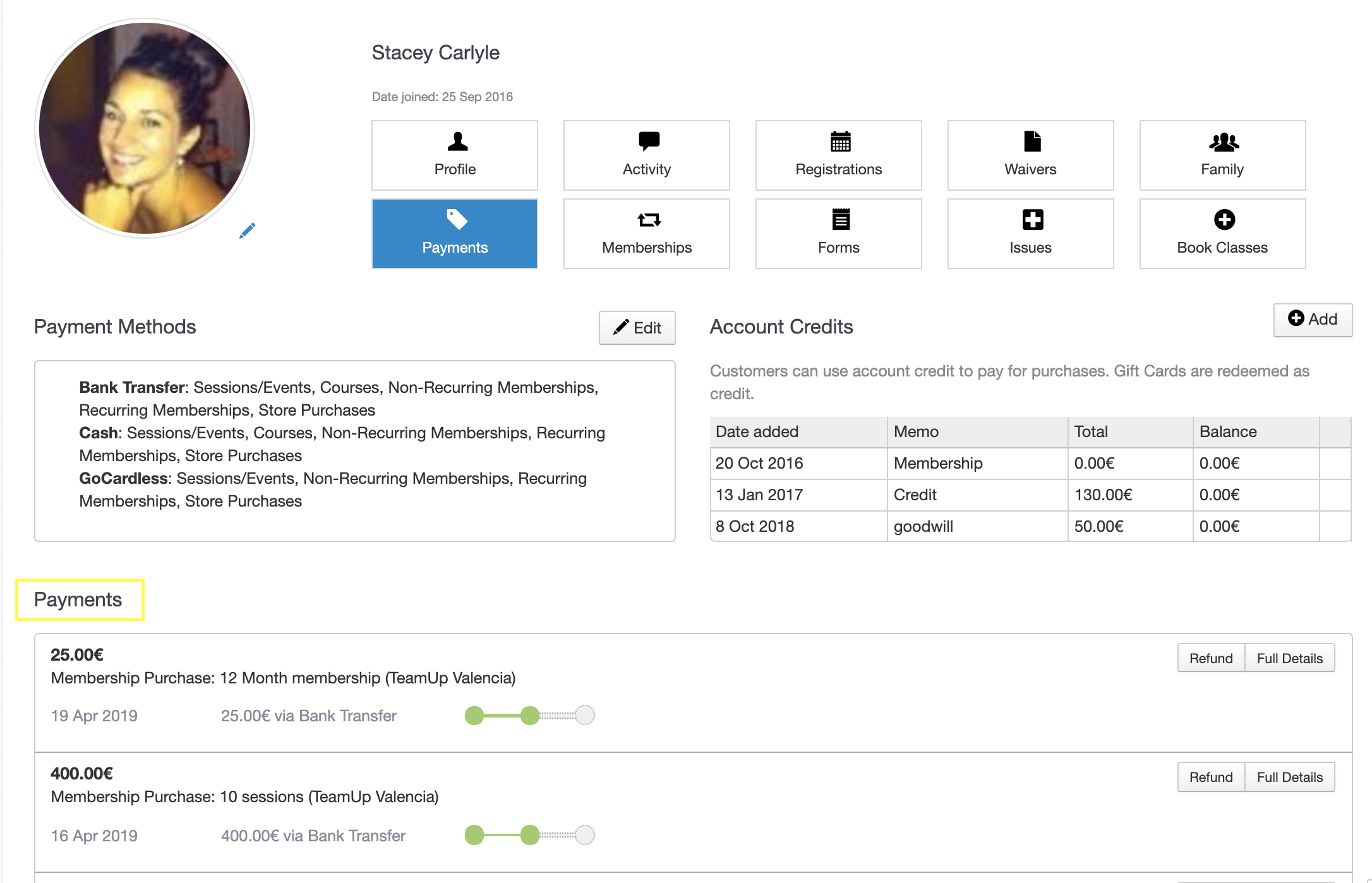Image resolution: width=1372 pixels, height=883 pixels.
Task: Click the grey final step on 25.00€ progress
Action: click(x=586, y=715)
